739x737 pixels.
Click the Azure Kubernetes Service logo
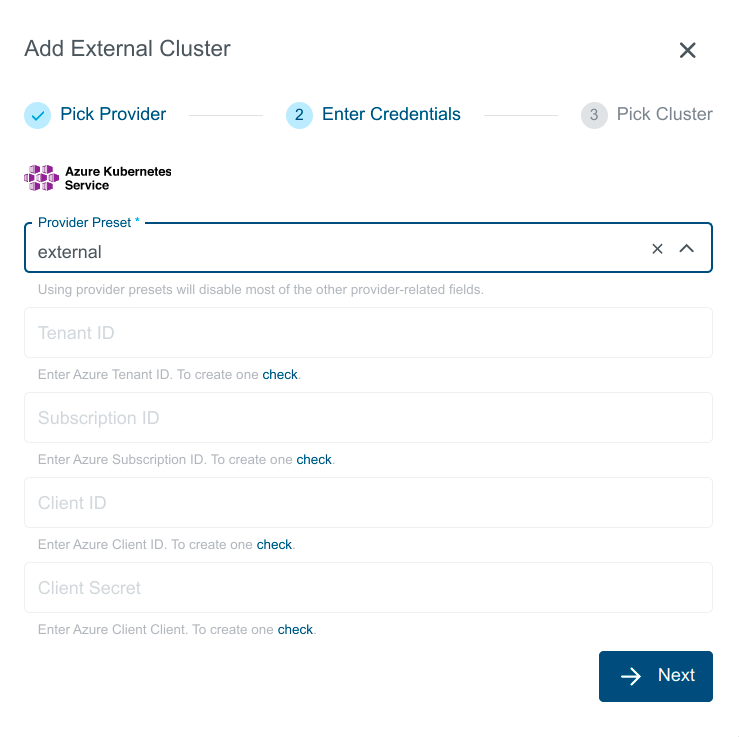tap(98, 178)
